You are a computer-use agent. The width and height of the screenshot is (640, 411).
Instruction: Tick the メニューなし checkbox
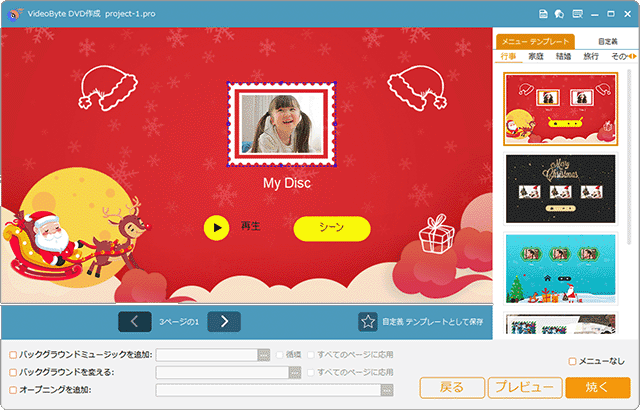pyautogui.click(x=572, y=361)
